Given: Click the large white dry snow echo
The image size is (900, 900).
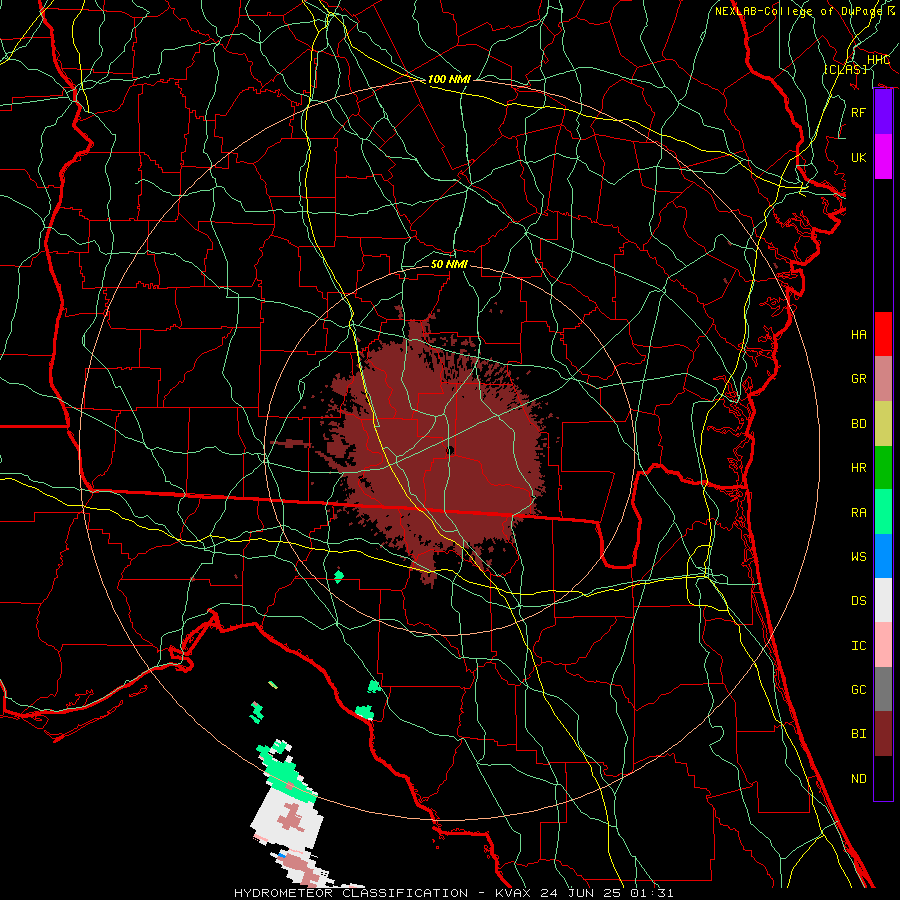Looking at the screenshot, I should pos(287,818).
